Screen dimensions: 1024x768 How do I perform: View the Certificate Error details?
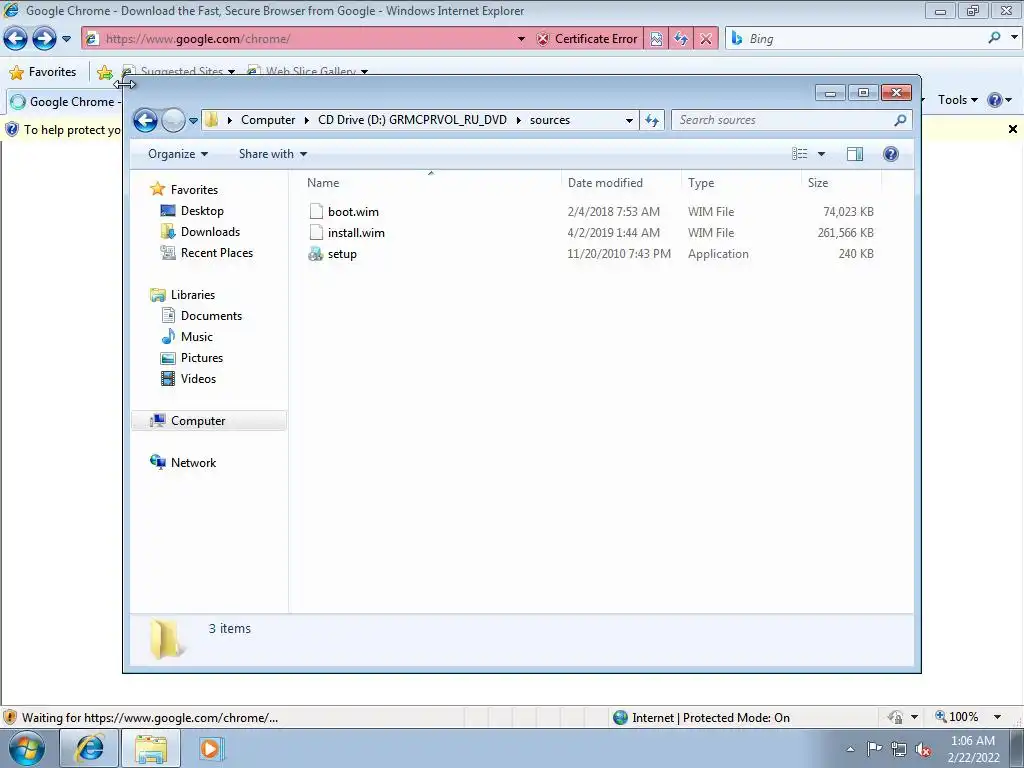[587, 39]
